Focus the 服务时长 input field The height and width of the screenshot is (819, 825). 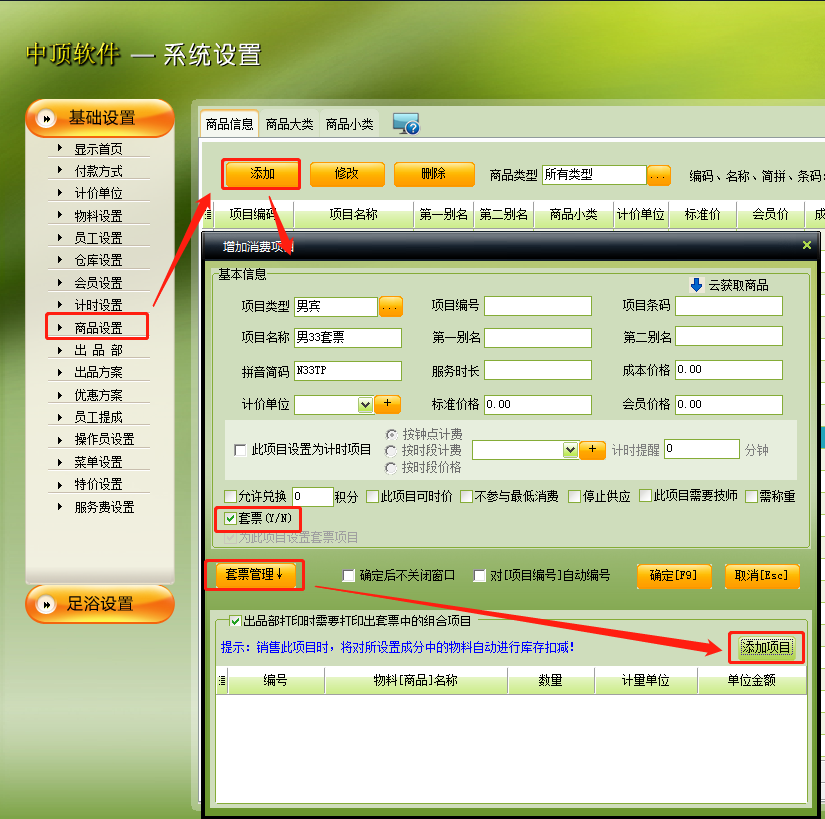point(538,370)
